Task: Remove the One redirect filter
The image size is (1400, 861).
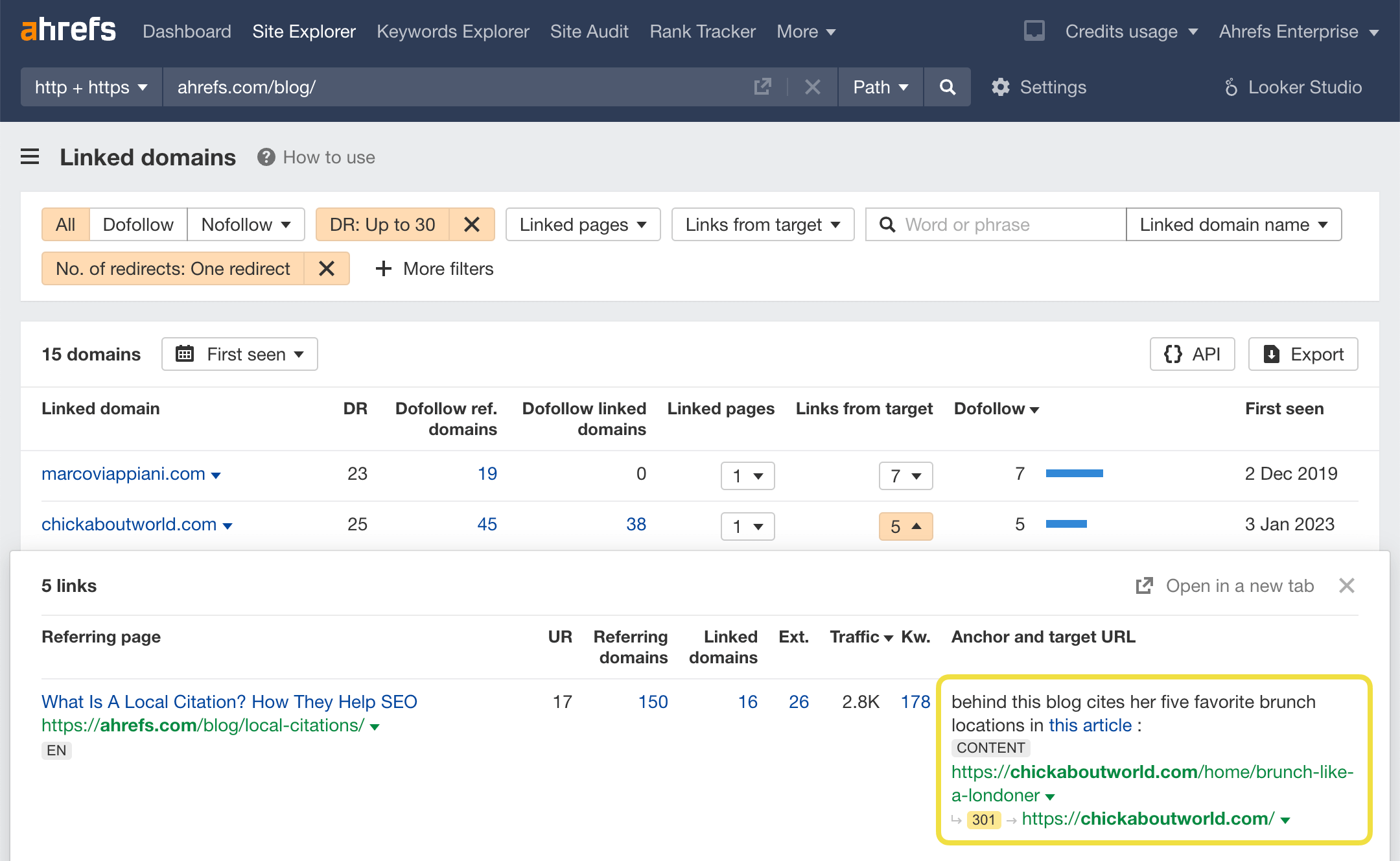Action: 327,268
